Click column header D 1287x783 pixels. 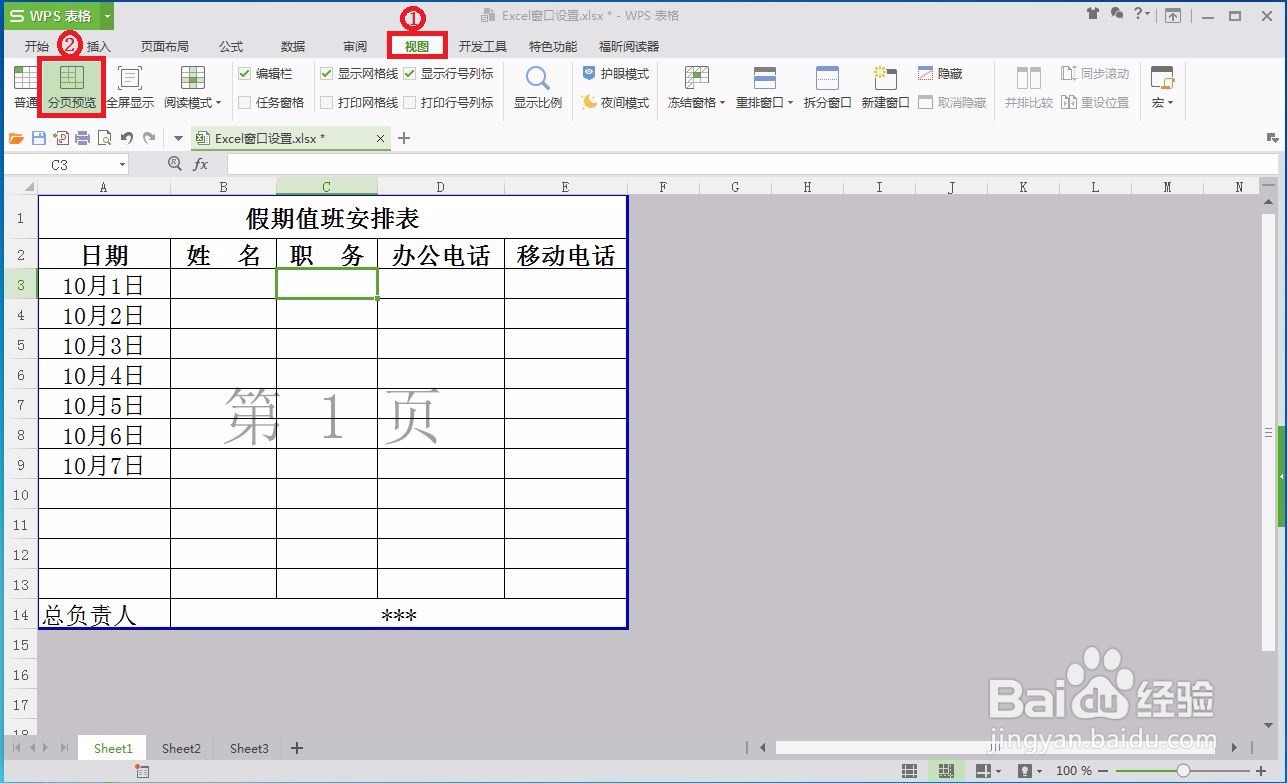click(441, 187)
